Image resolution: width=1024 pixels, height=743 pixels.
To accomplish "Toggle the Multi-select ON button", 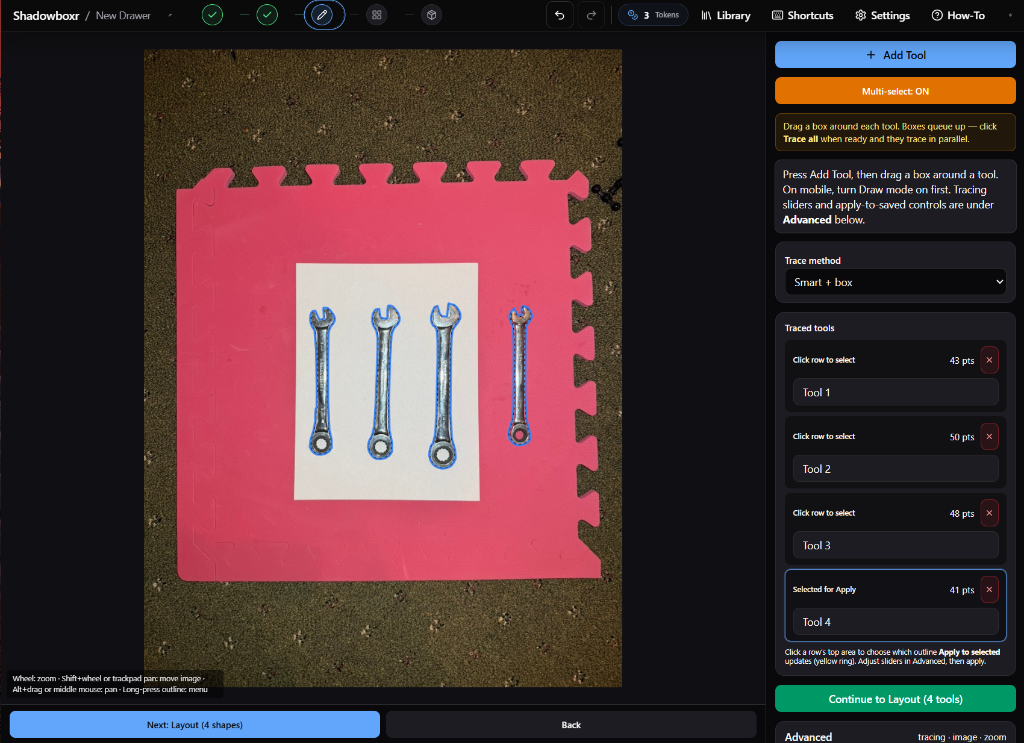I will (x=895, y=91).
